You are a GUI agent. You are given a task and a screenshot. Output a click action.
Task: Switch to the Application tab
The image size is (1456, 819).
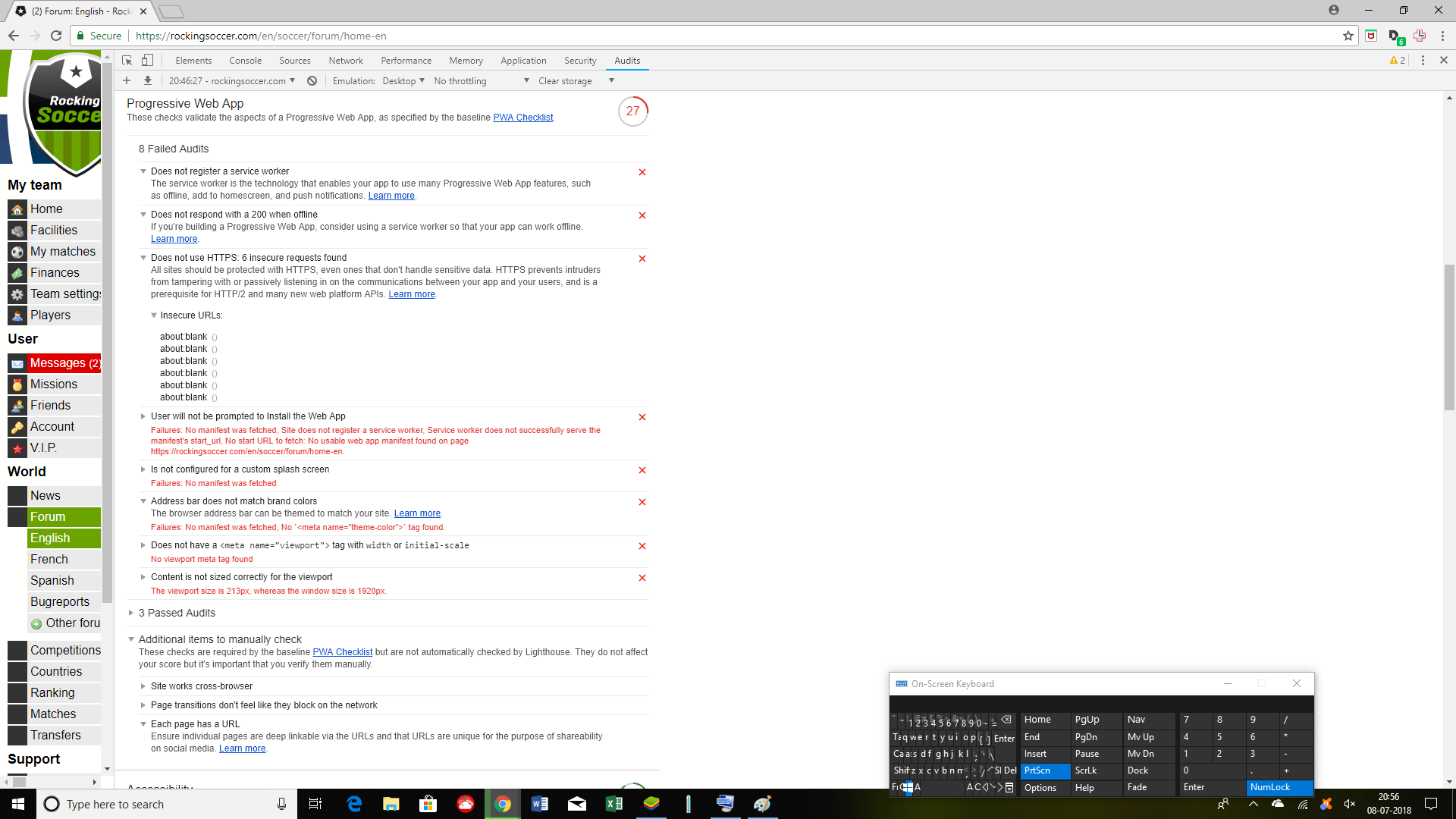click(x=523, y=61)
